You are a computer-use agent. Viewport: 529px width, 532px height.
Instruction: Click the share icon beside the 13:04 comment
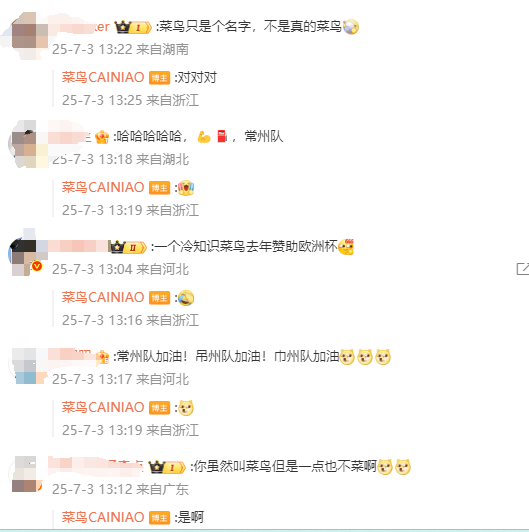(x=523, y=269)
